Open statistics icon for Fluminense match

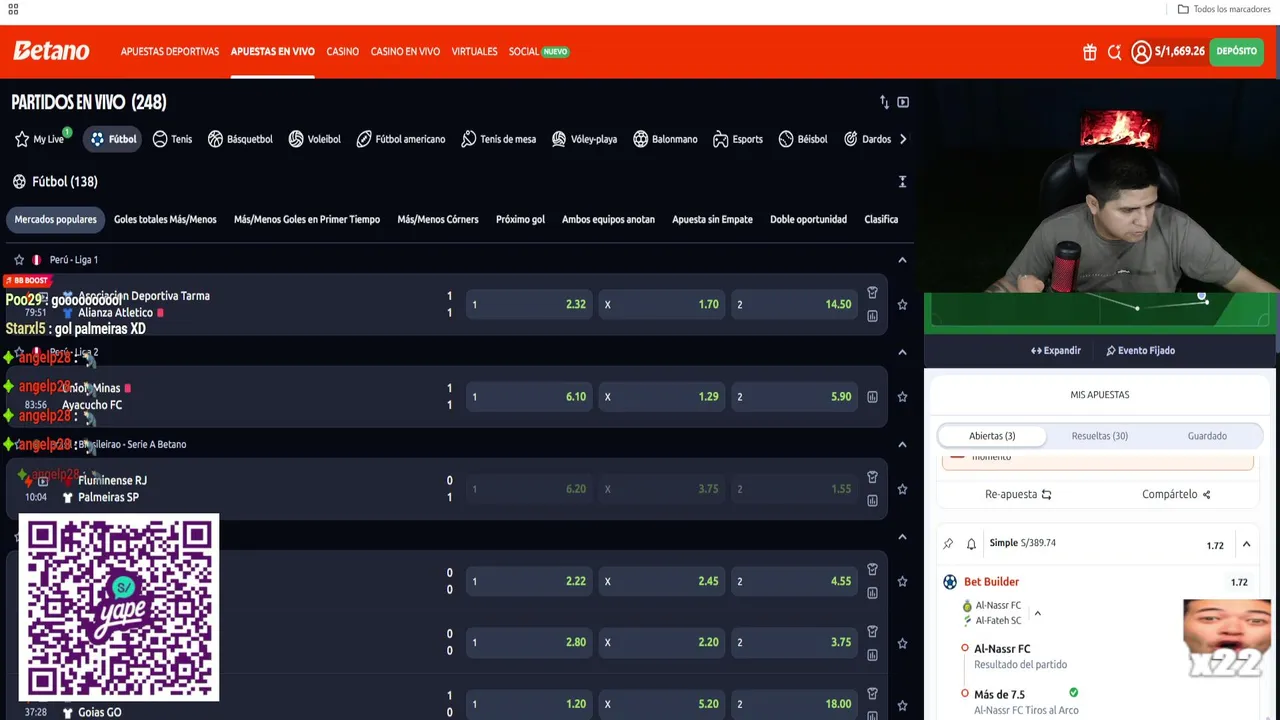872,500
